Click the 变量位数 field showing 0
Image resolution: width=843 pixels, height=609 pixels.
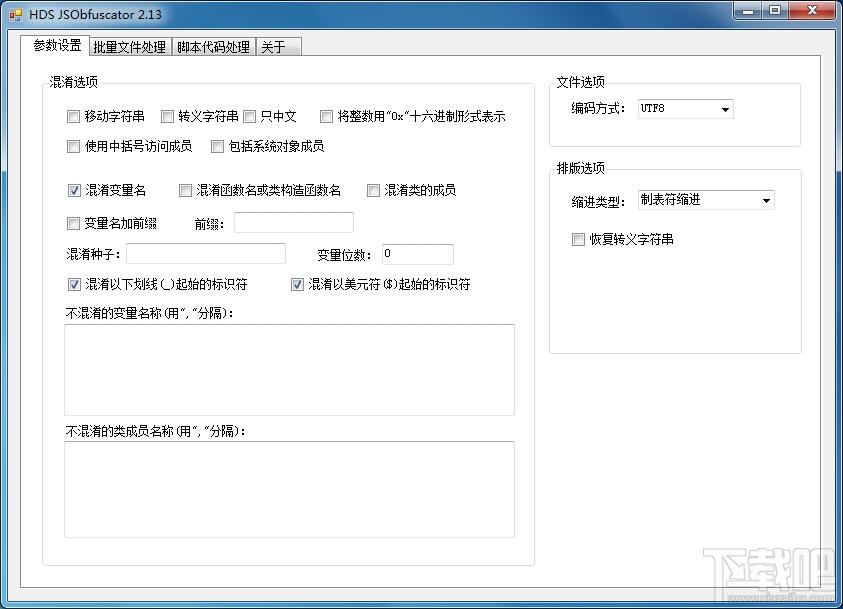click(x=418, y=254)
